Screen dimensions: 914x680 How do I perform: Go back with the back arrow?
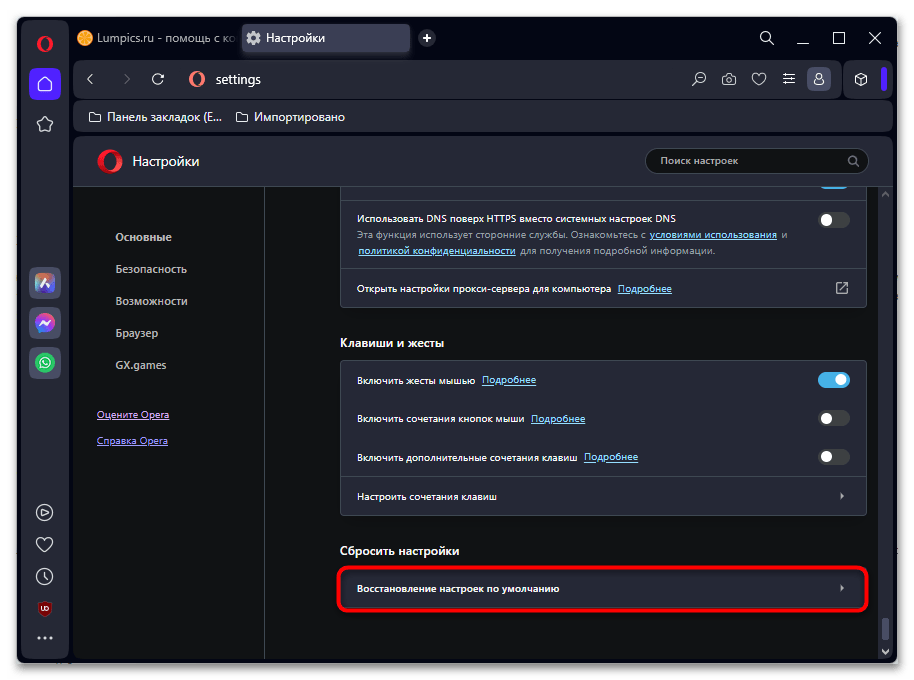pos(90,79)
